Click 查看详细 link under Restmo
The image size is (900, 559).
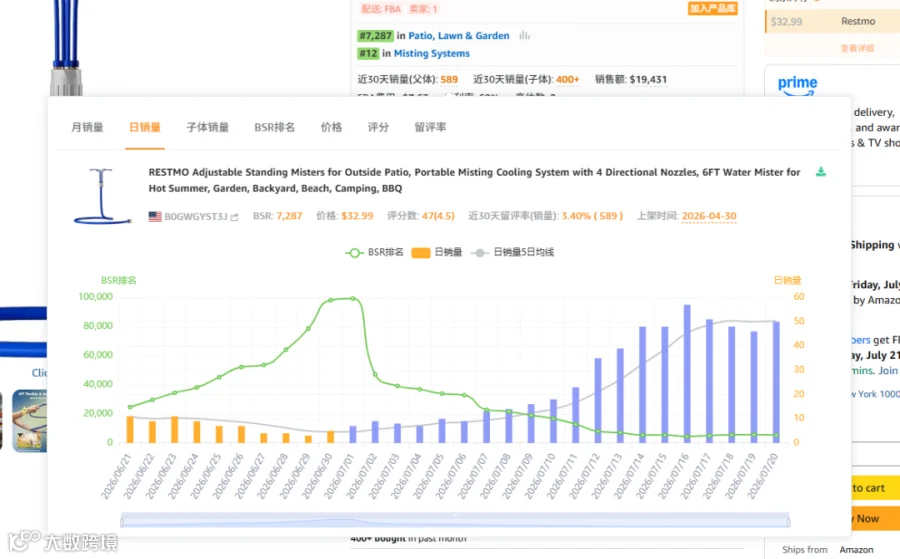tap(857, 48)
